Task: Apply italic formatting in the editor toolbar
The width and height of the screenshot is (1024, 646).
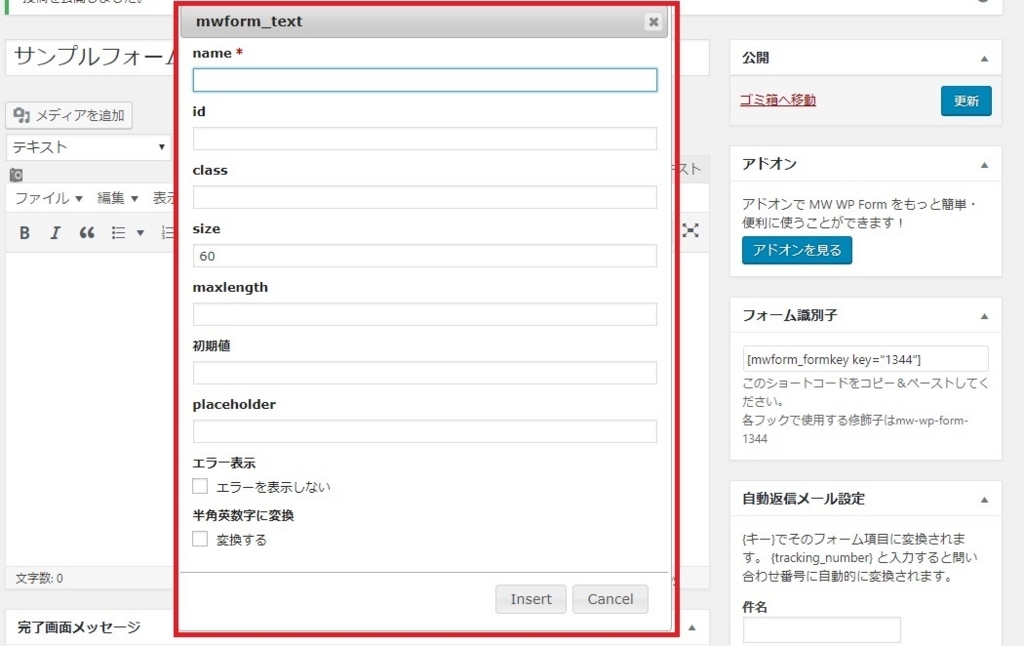Action: click(x=55, y=232)
